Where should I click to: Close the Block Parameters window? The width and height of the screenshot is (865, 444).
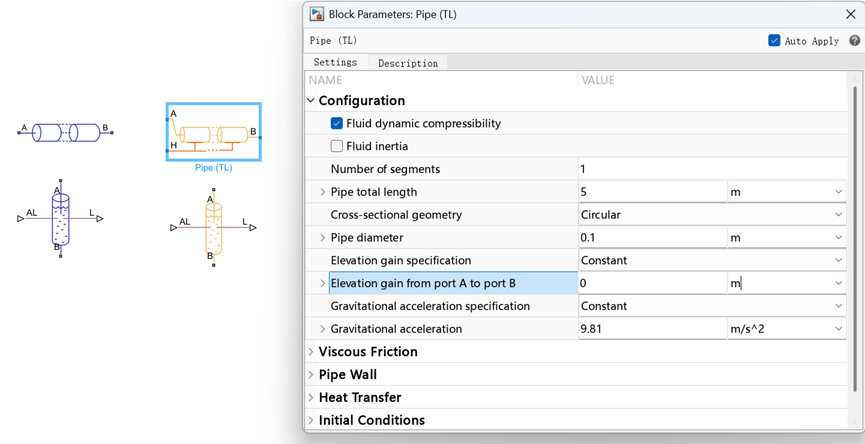[x=851, y=14]
